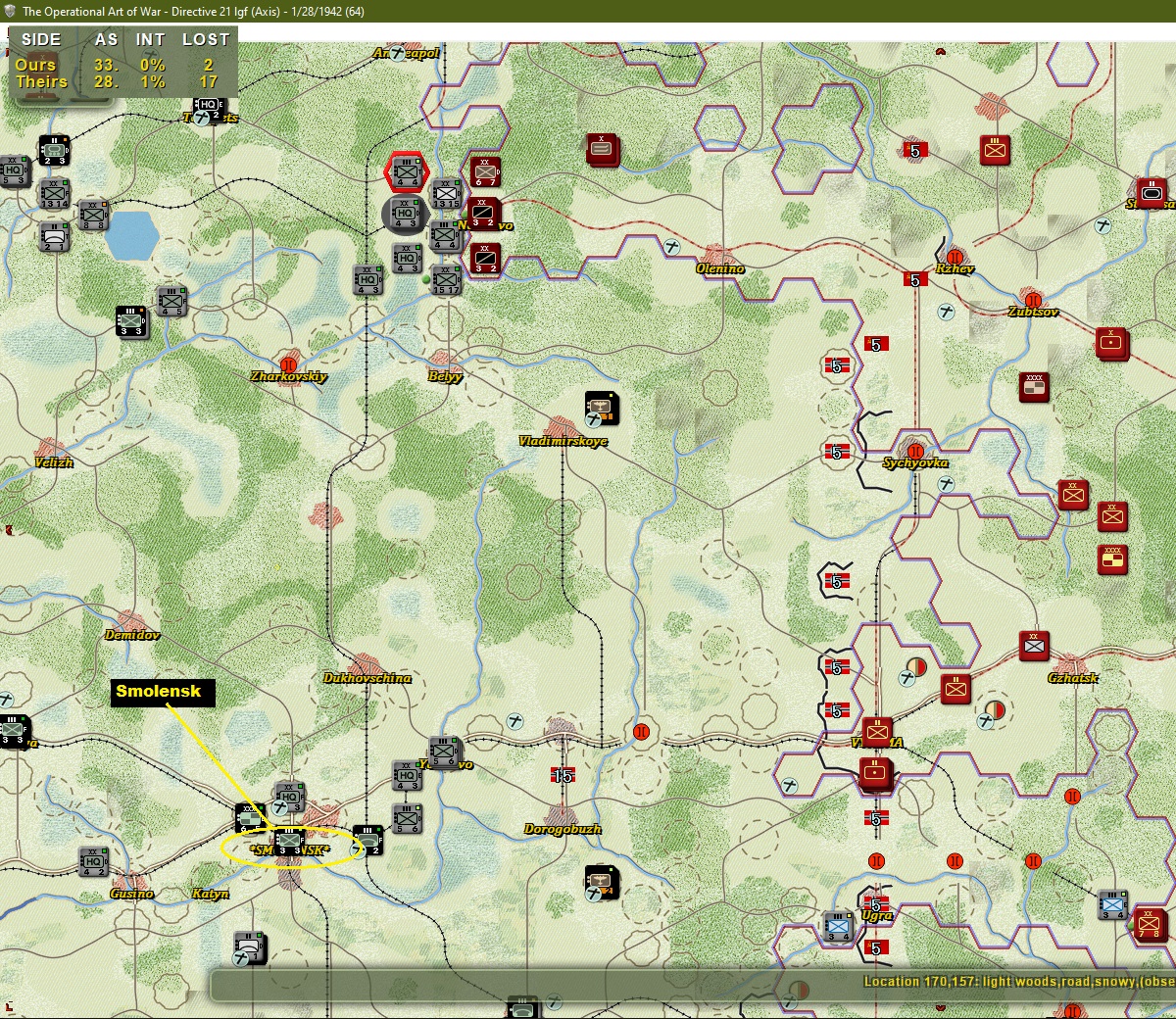Click the red bridge marker at Zubtsov
This screenshot has height=1019, width=1176.
(1033, 300)
